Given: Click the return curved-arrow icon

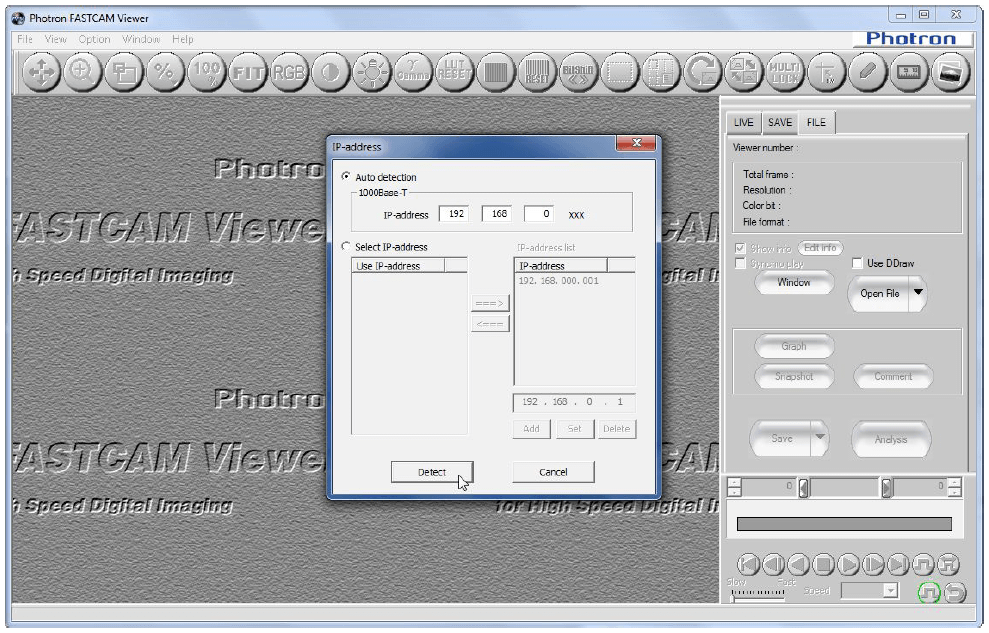Looking at the screenshot, I should click(x=955, y=592).
